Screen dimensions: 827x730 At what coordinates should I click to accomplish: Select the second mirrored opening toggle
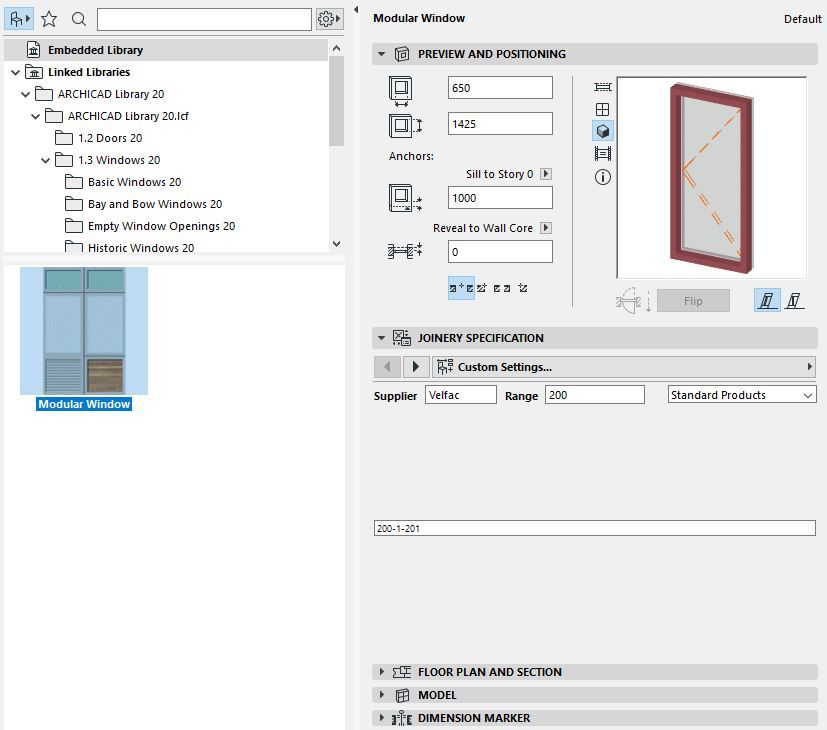tap(794, 301)
